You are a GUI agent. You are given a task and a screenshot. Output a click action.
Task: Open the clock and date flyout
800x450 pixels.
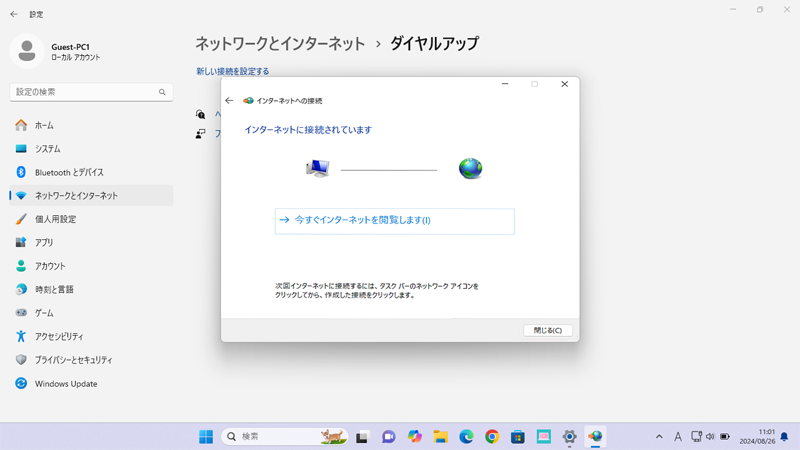click(757, 437)
